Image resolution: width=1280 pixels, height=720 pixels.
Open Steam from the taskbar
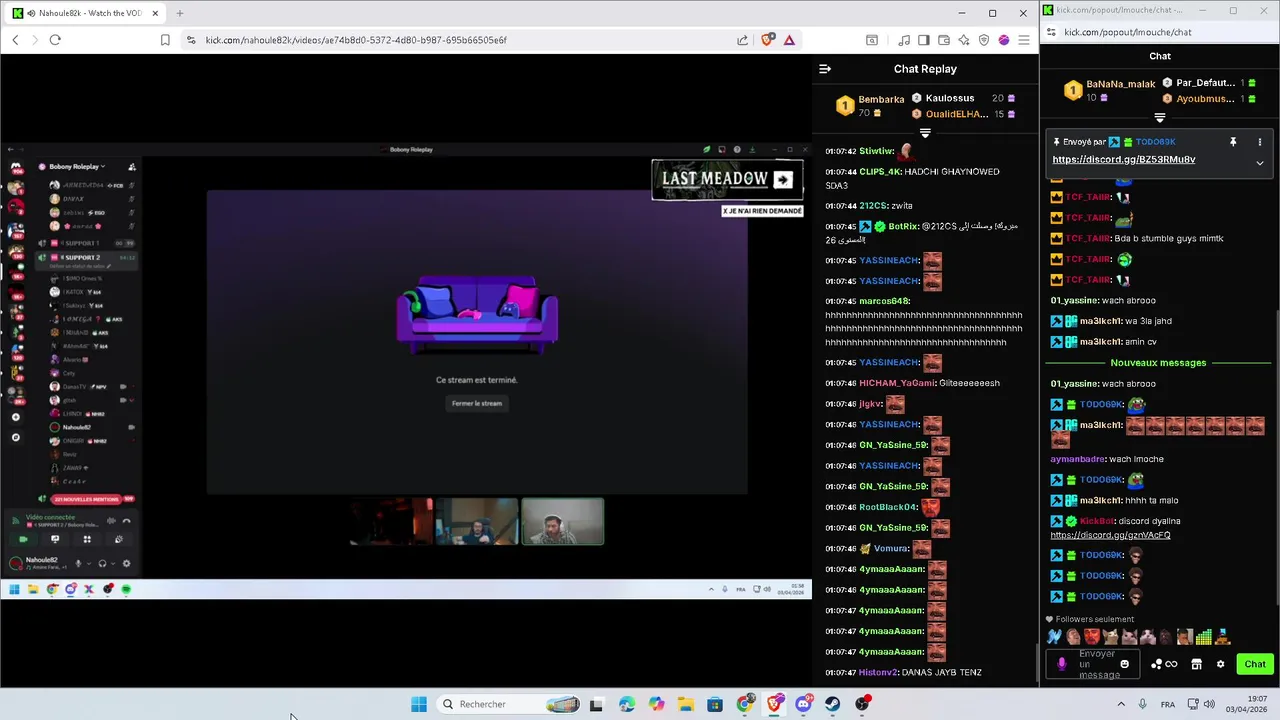[x=832, y=704]
